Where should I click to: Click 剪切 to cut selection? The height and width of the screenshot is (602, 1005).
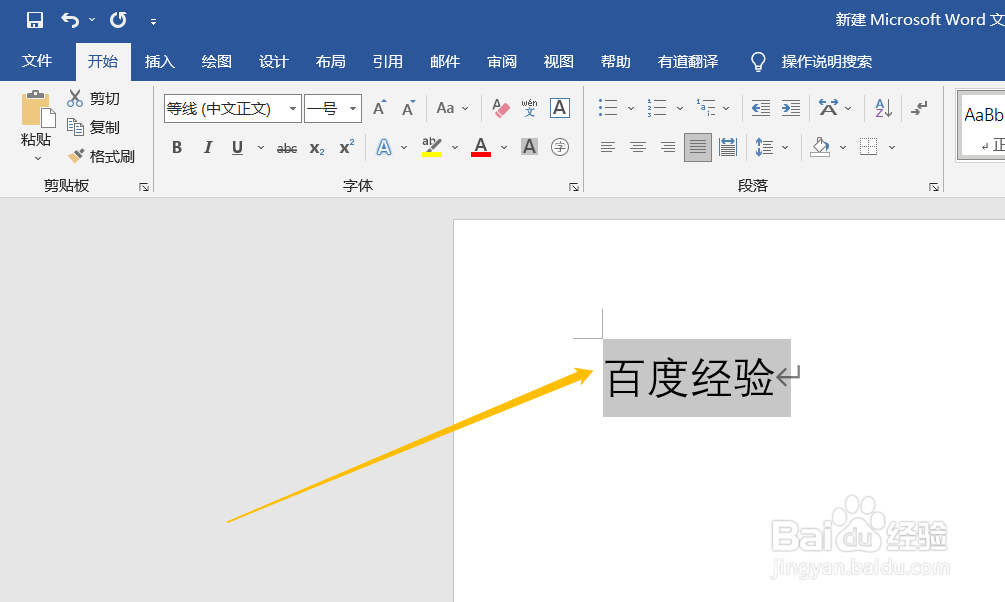(x=94, y=98)
